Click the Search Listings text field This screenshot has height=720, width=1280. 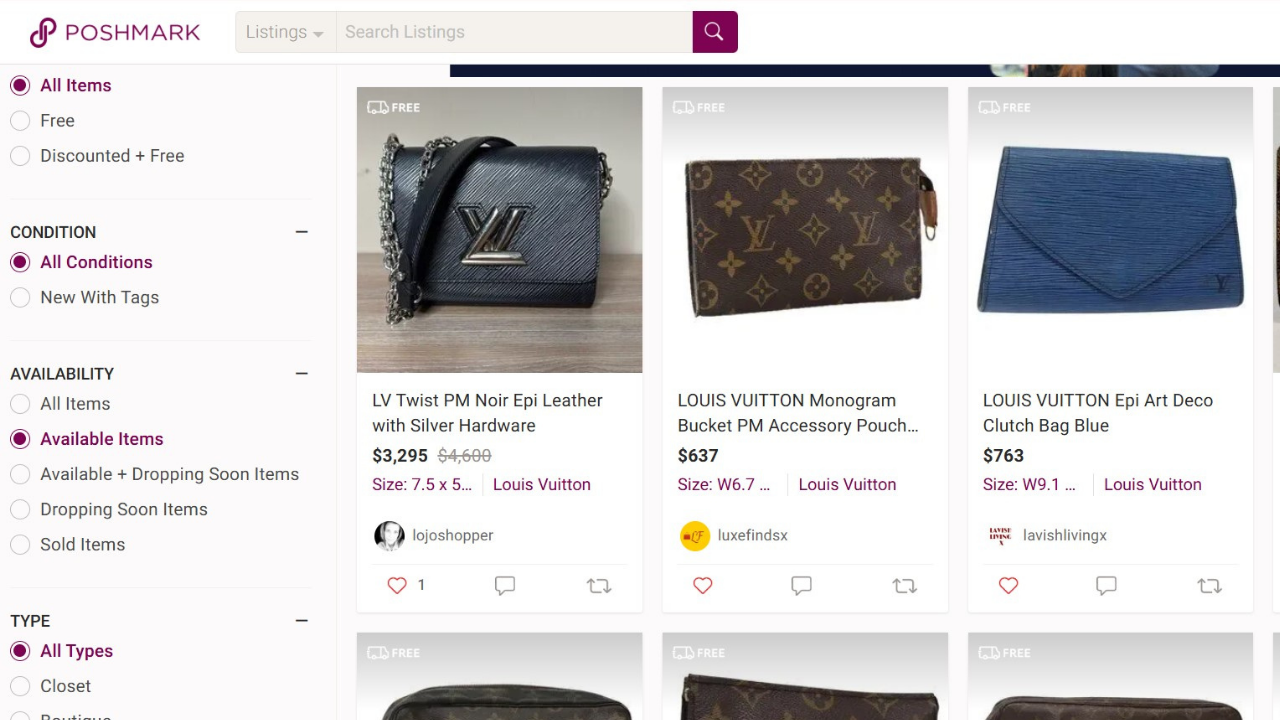pyautogui.click(x=514, y=32)
